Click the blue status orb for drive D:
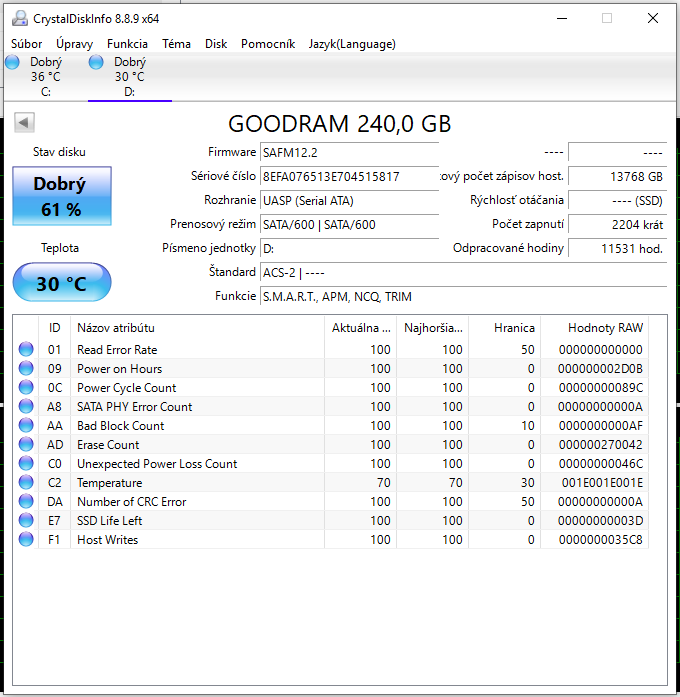The width and height of the screenshot is (680, 697). (96, 62)
